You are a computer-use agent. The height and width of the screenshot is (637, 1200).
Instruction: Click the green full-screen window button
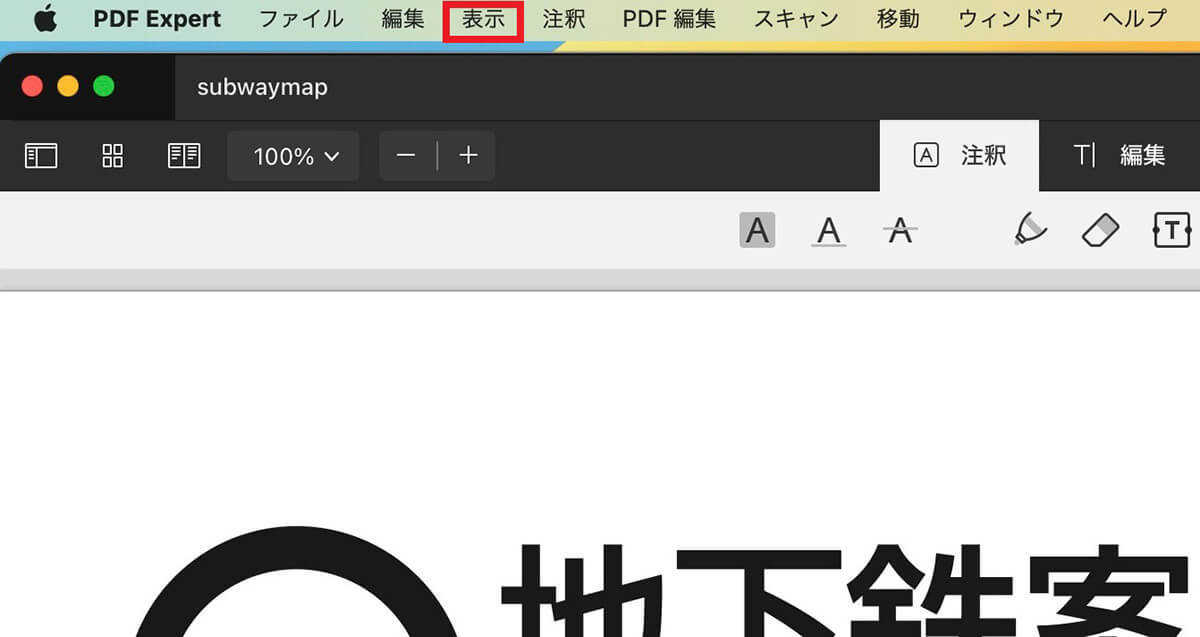(104, 86)
